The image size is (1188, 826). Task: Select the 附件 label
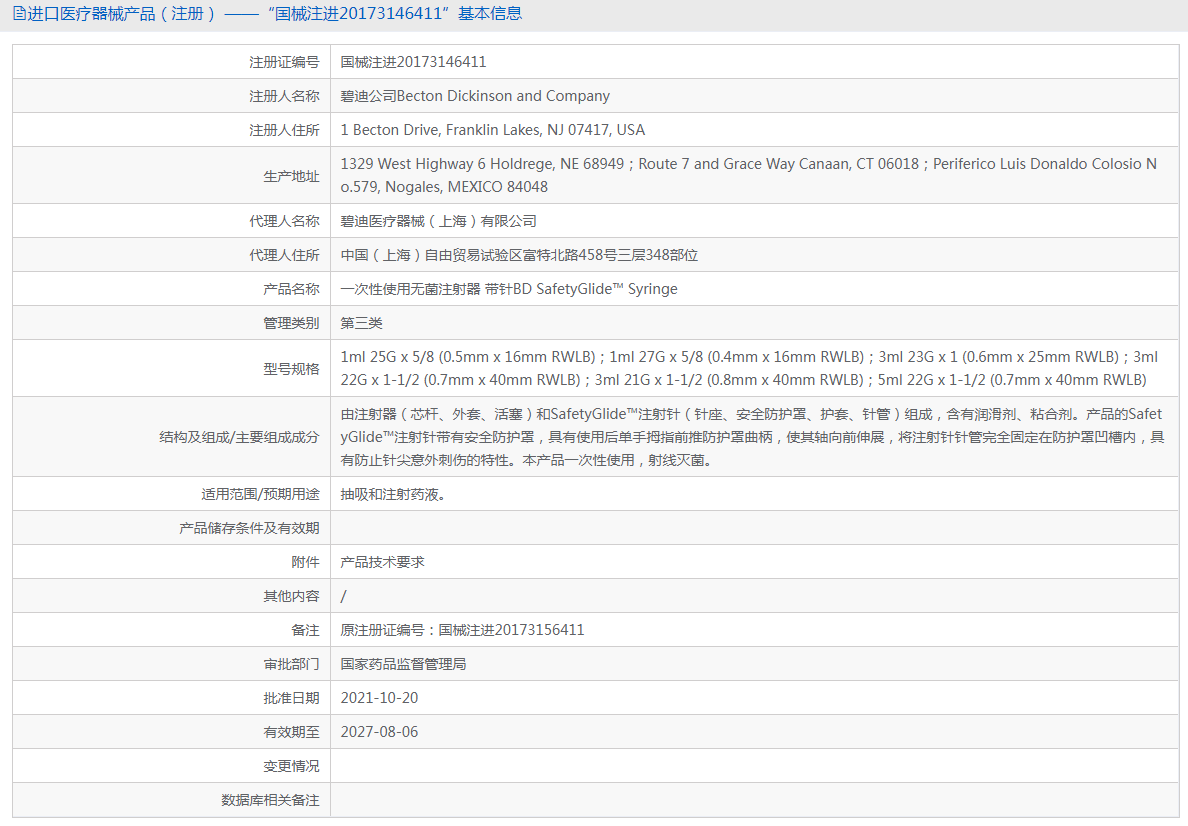[305, 562]
